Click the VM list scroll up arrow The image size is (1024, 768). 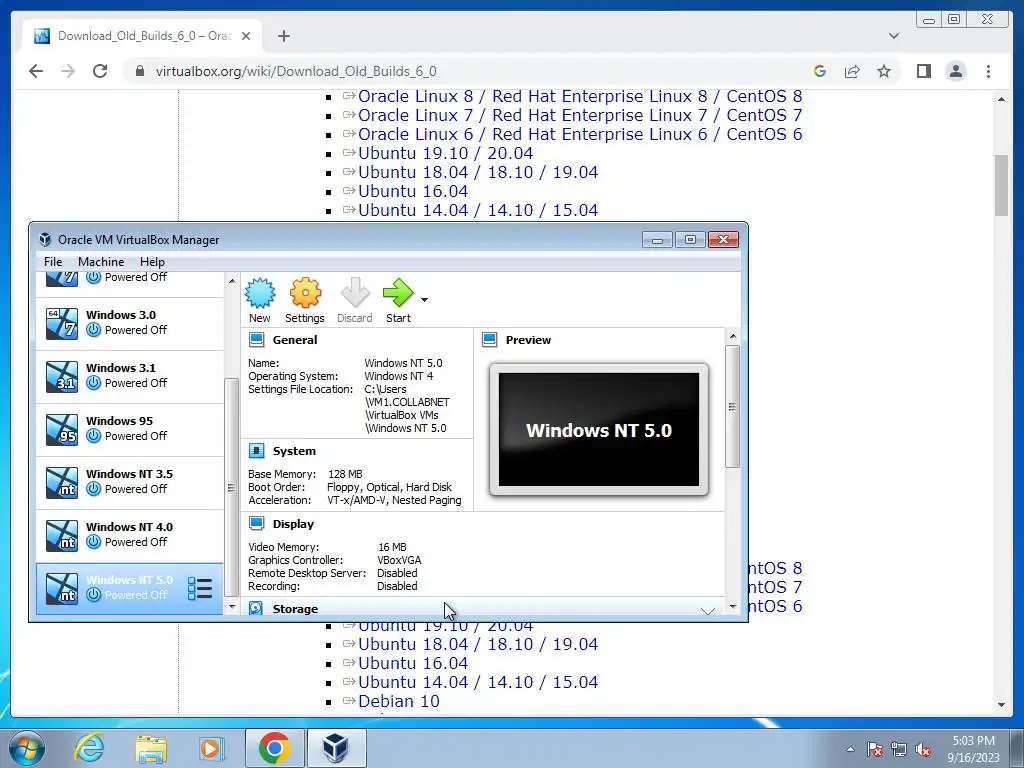(x=231, y=281)
